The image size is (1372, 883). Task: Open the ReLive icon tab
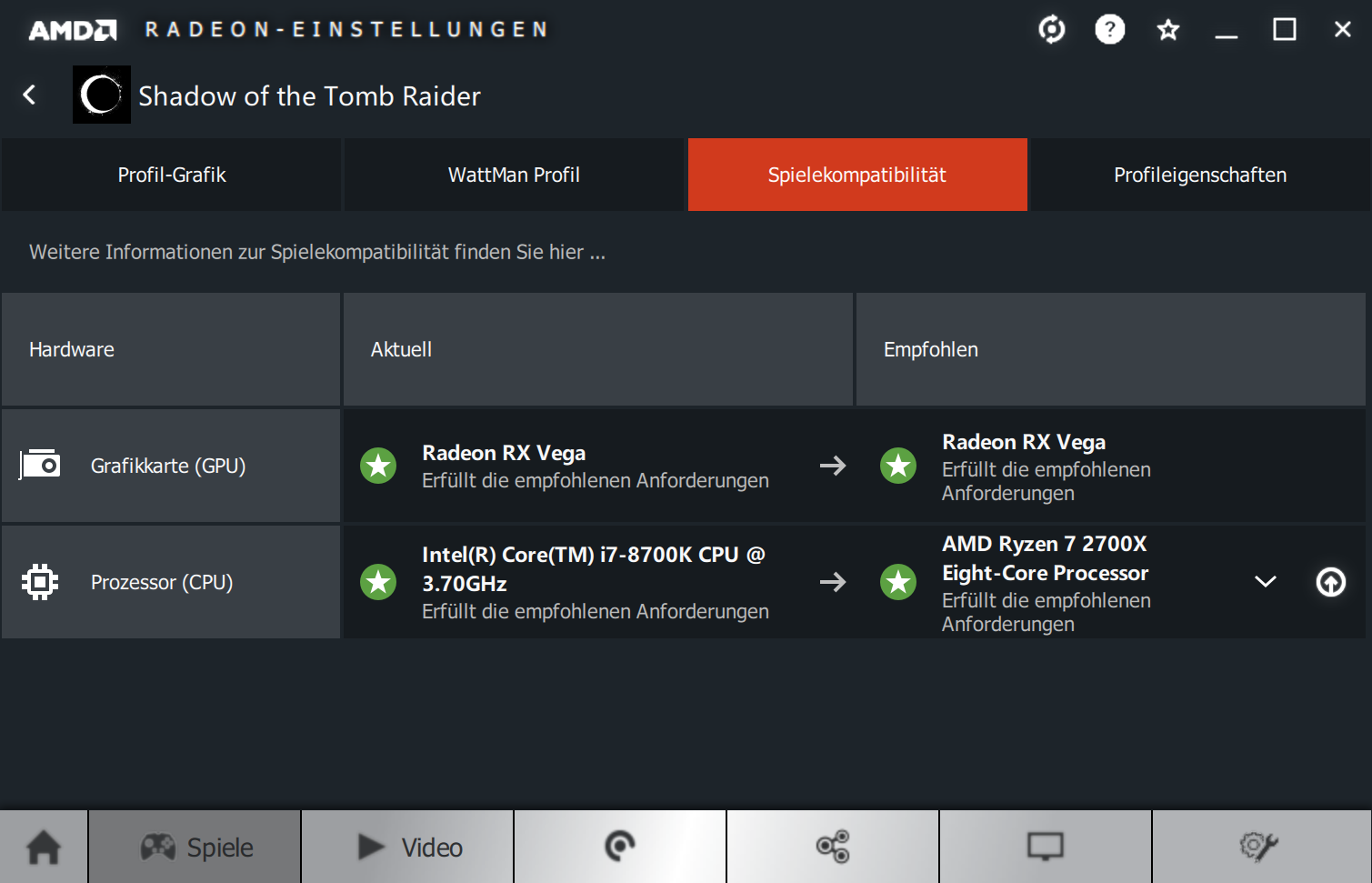click(620, 847)
